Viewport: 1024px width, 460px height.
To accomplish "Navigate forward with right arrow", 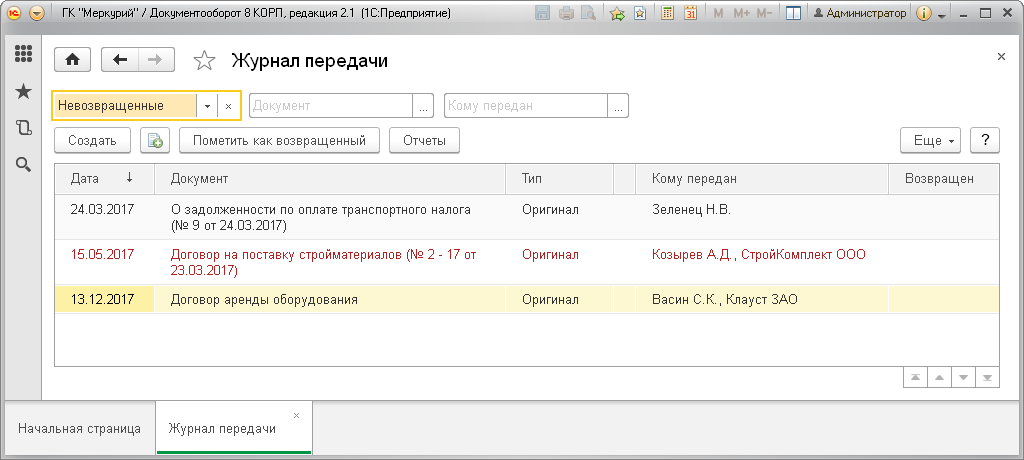I will 156,59.
